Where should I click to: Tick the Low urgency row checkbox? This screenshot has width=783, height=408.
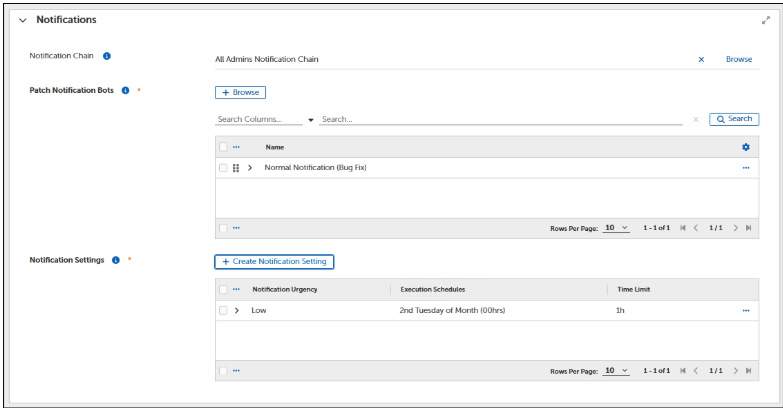(x=223, y=311)
